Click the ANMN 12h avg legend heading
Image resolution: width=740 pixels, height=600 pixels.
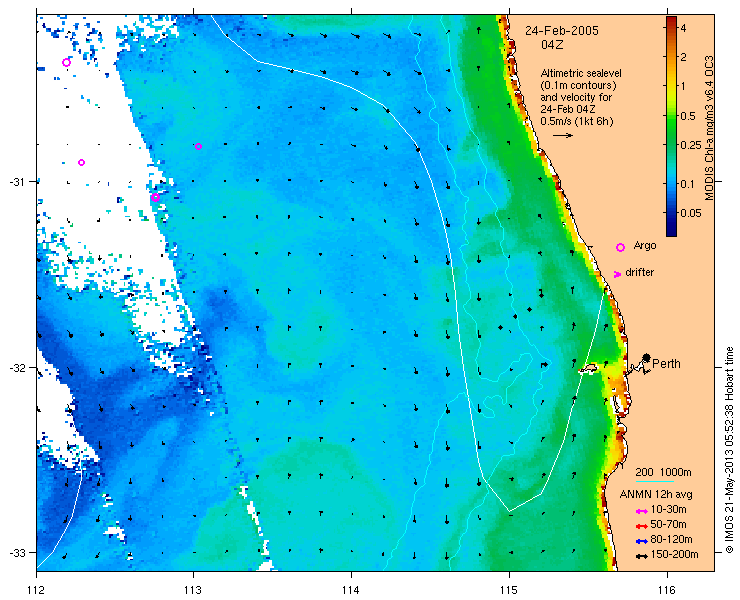656,495
